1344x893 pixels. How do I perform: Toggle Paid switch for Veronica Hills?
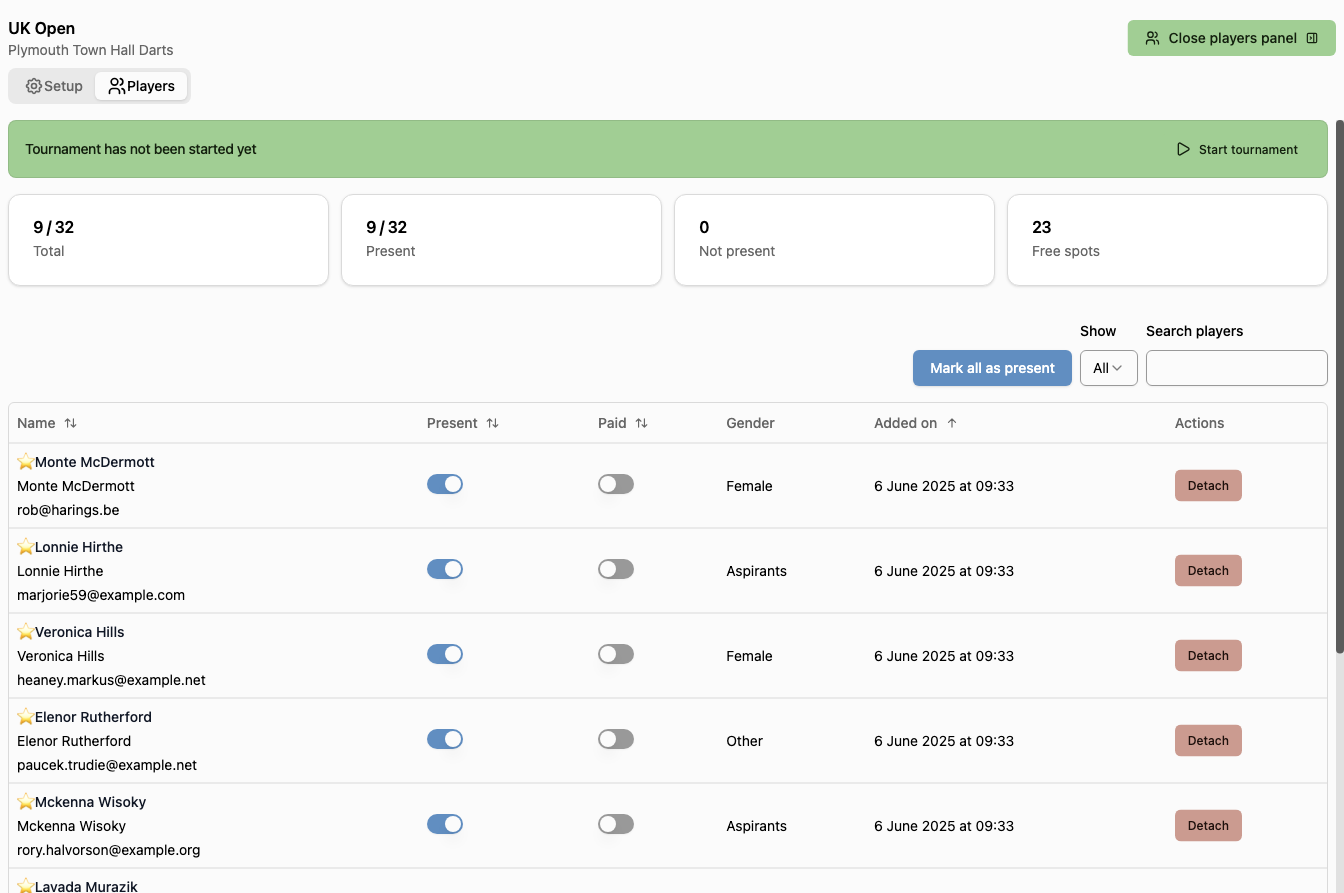(x=616, y=654)
